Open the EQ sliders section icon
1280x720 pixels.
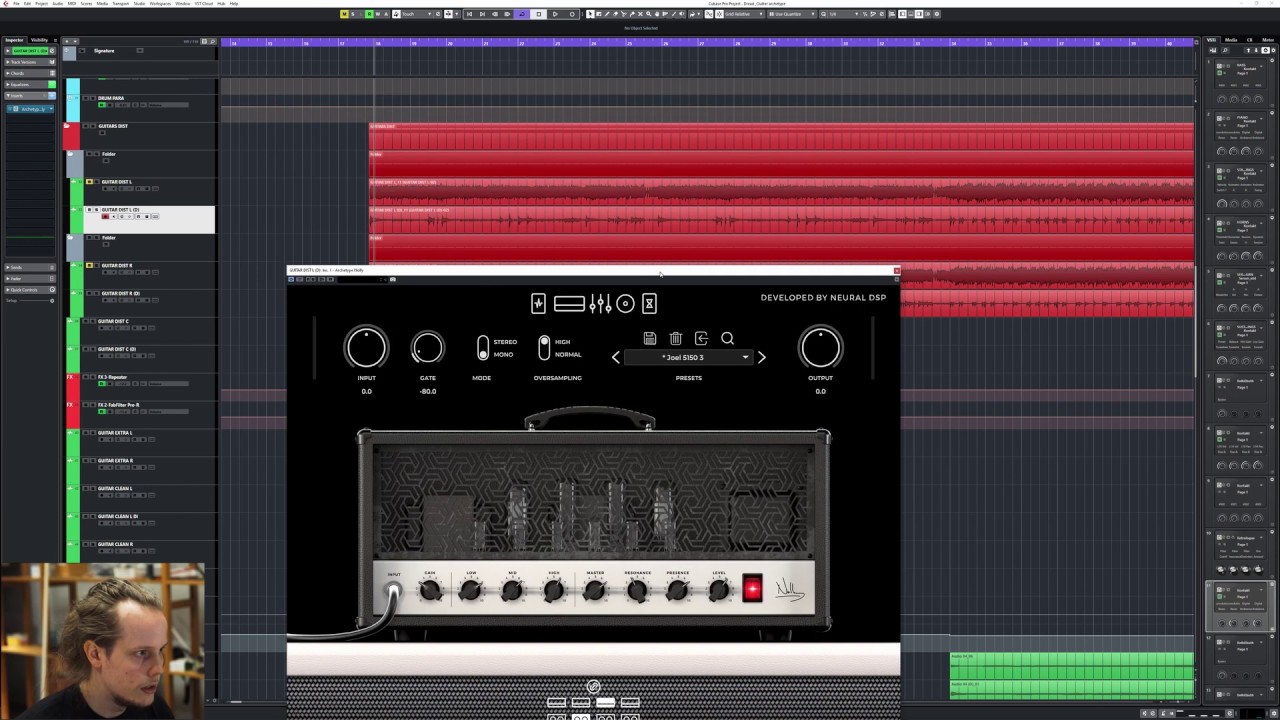(x=600, y=303)
